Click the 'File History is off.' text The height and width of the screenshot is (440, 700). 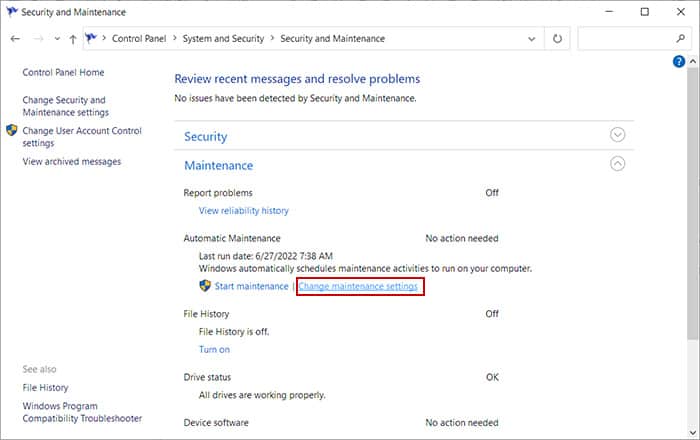click(234, 332)
